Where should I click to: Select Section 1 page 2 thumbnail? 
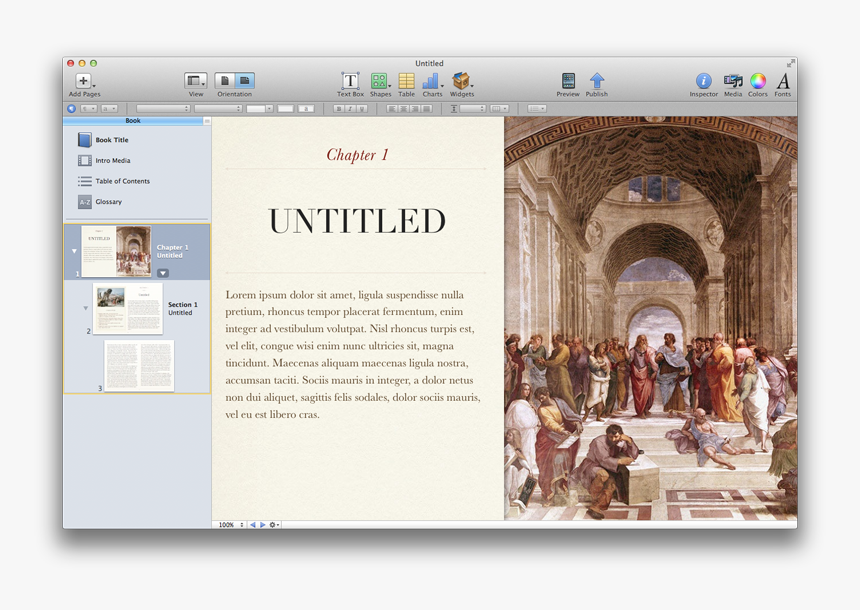pos(128,308)
